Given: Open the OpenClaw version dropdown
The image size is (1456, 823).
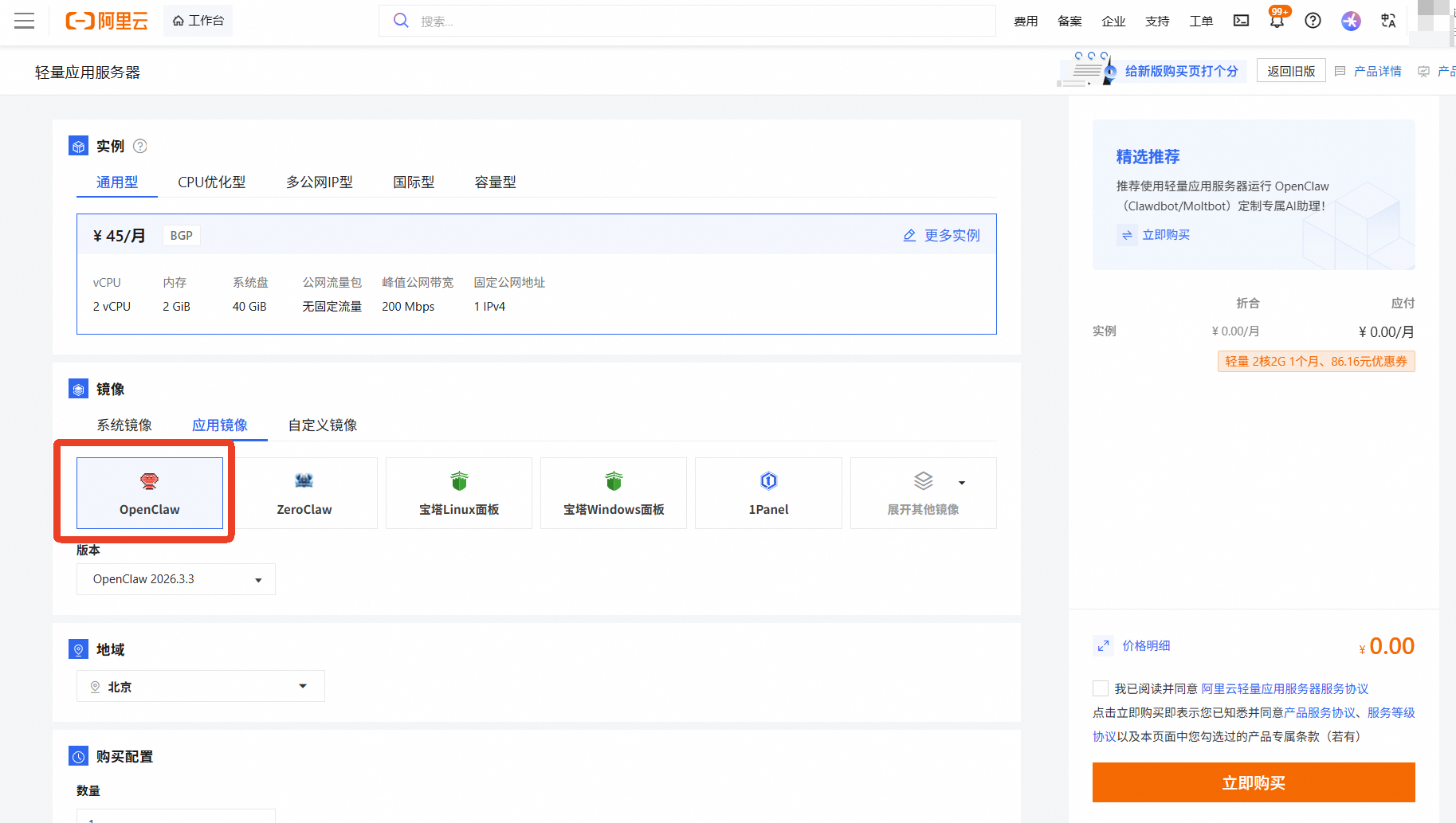Looking at the screenshot, I should click(176, 579).
